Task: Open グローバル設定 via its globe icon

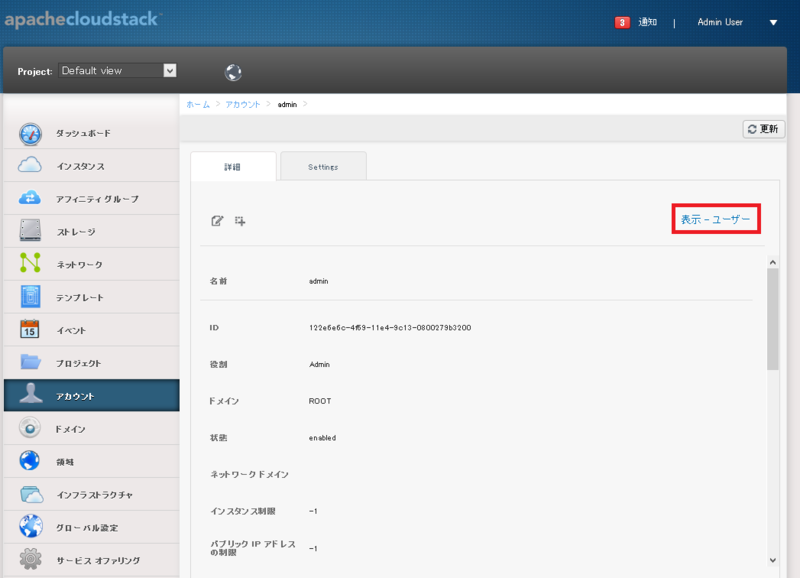Action: pyautogui.click(x=30, y=527)
